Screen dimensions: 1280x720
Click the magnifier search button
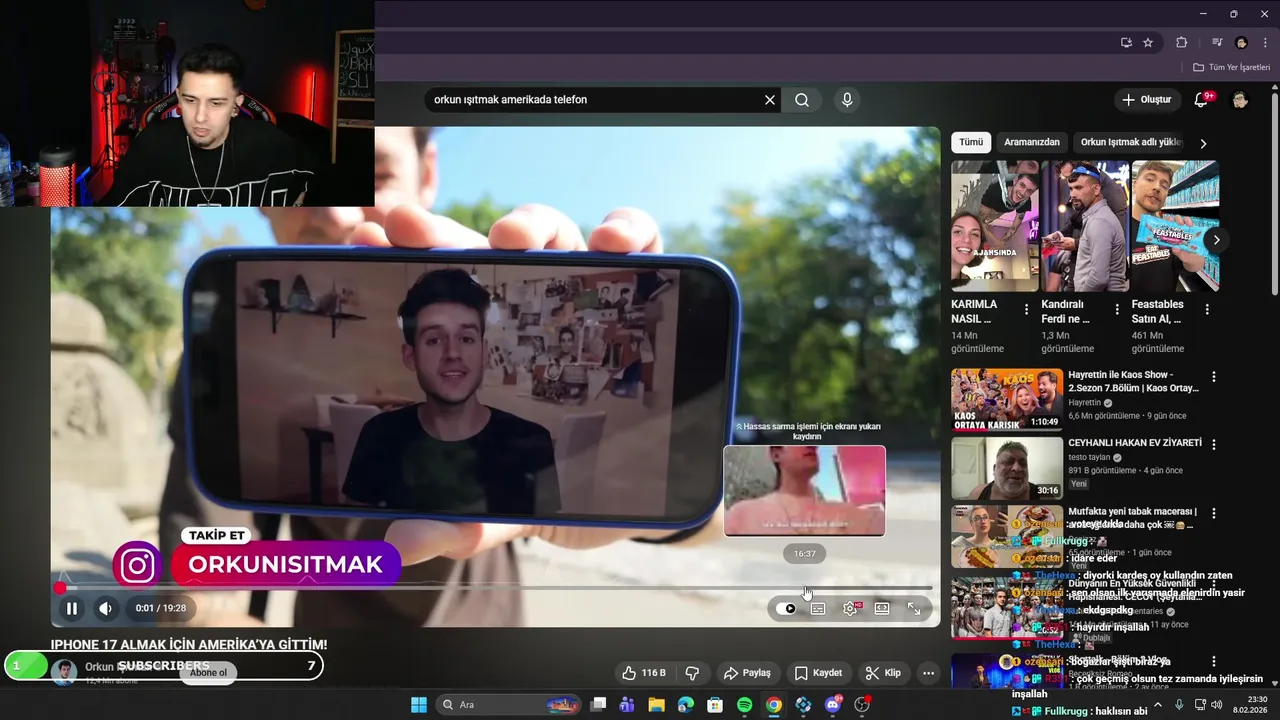pos(802,100)
